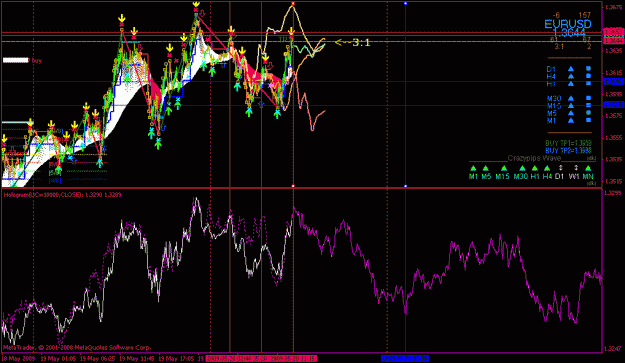
Task: Select the BUY TP1 target line
Action: (x=568, y=143)
